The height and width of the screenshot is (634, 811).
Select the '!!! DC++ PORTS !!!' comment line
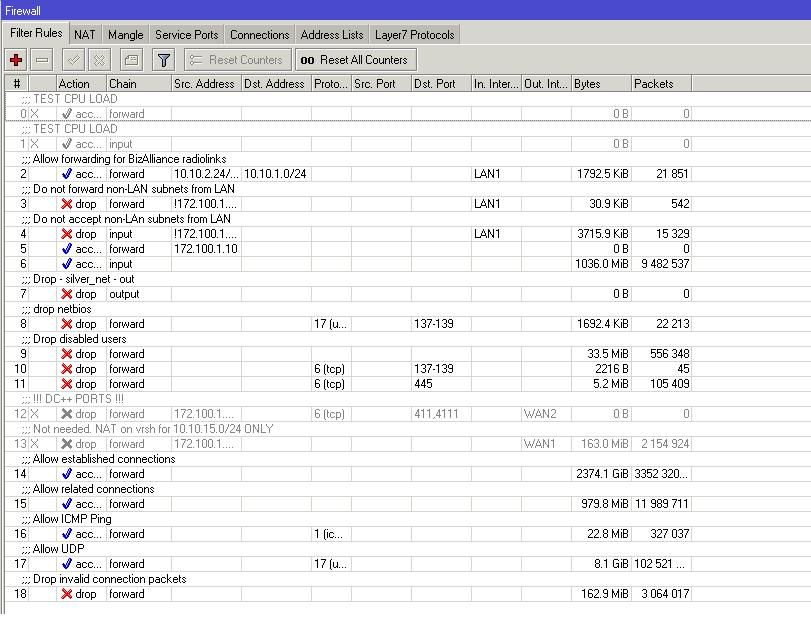78,399
